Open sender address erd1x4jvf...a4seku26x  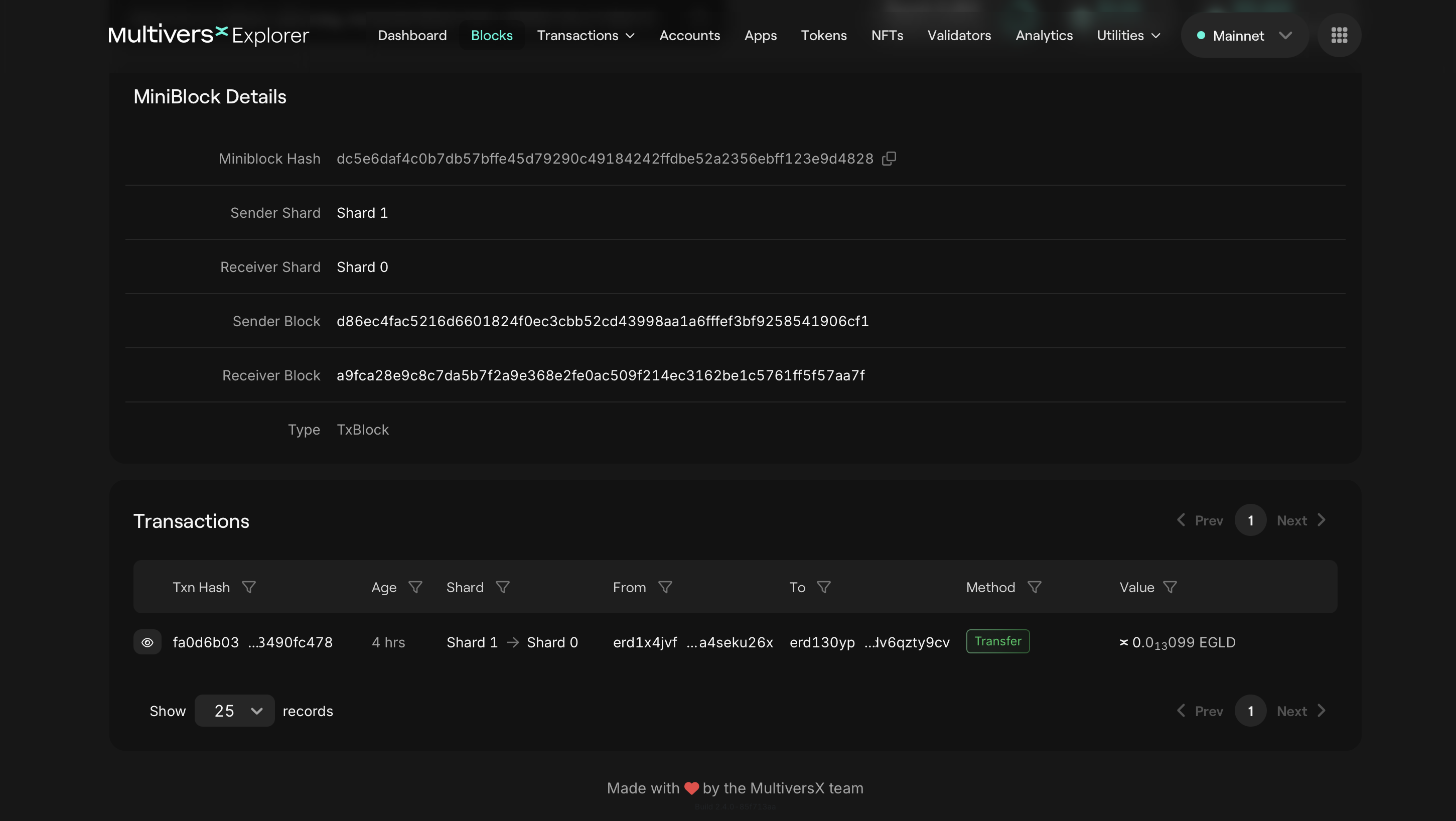click(693, 642)
